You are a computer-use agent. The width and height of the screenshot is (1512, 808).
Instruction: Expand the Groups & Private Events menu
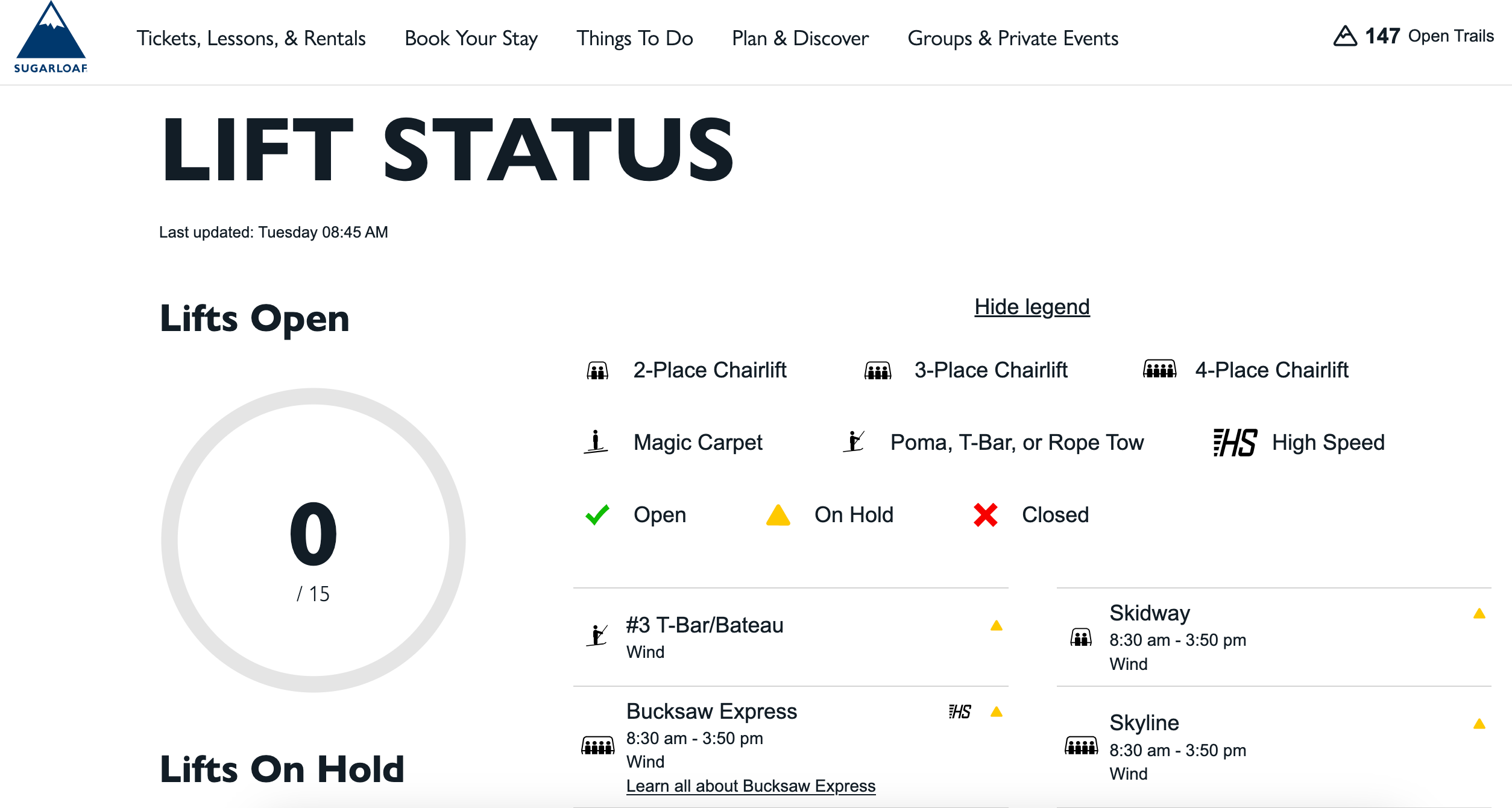click(1013, 39)
